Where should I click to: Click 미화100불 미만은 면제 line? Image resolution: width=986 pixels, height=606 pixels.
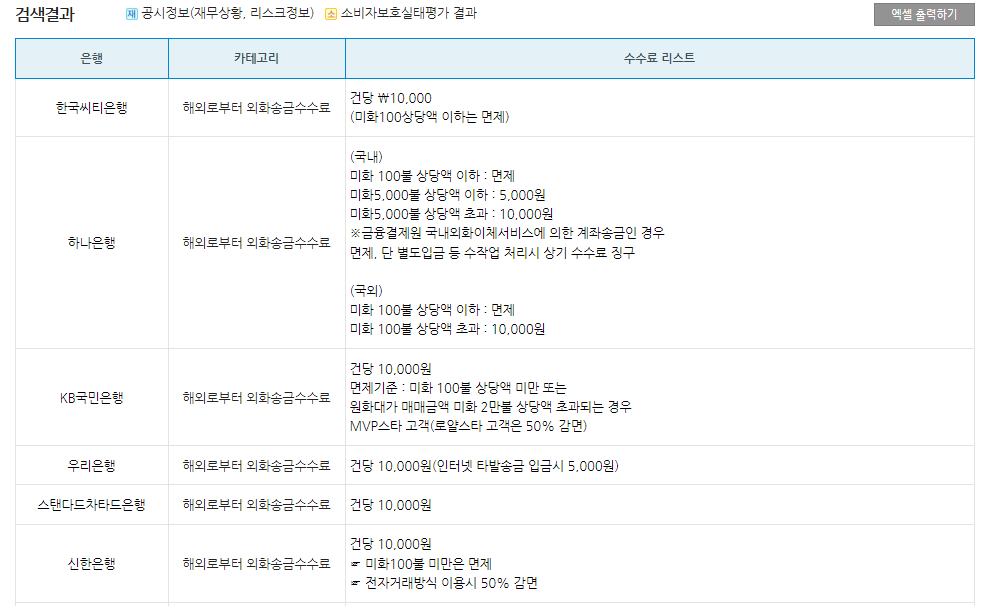[421, 564]
